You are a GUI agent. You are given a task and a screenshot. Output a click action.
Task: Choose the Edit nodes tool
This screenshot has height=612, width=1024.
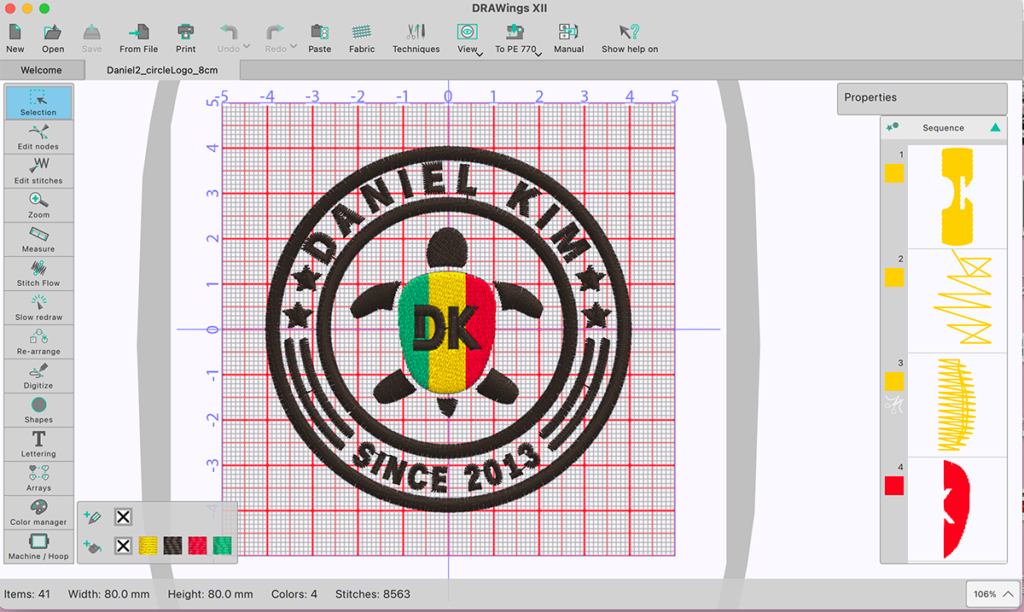(x=39, y=137)
